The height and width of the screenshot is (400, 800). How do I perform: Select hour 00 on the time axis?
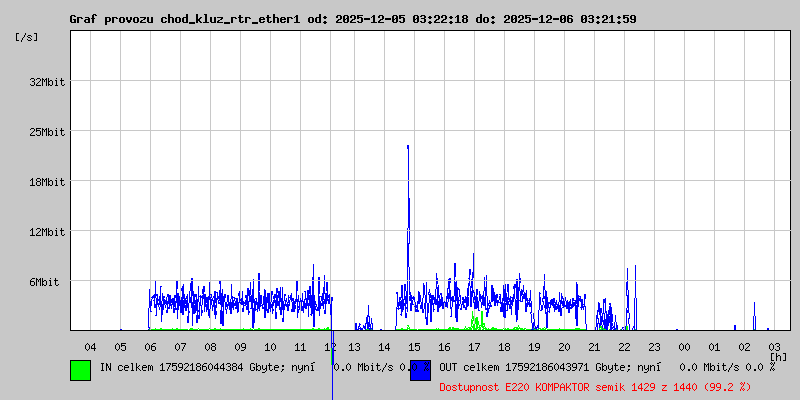click(684, 346)
